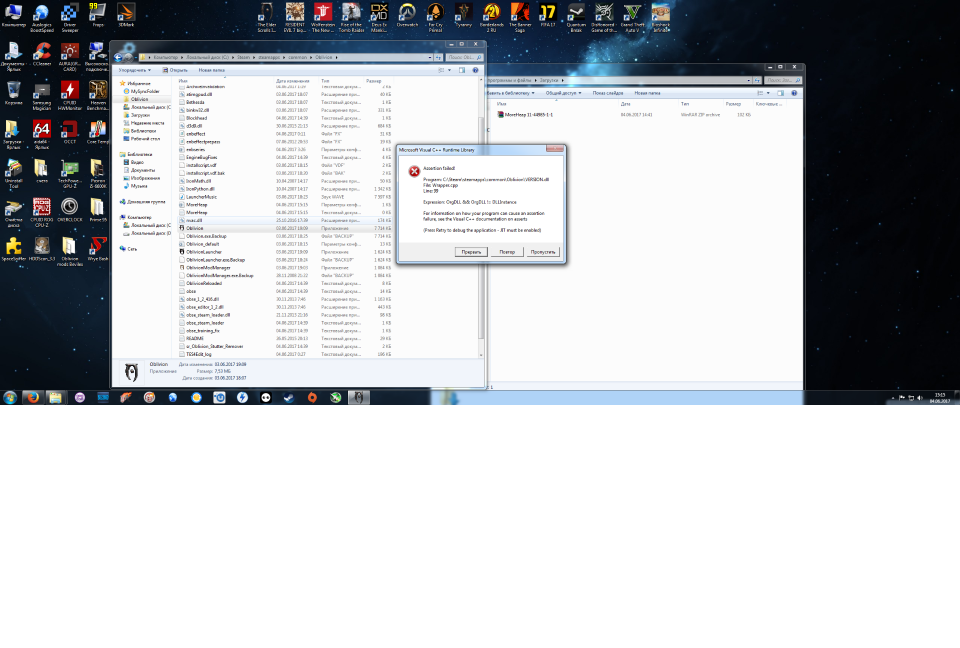Image resolution: width=960 pixels, height=648 pixels.
Task: Expand the Упорядочить (Organize) dropdown menu
Action: click(135, 70)
